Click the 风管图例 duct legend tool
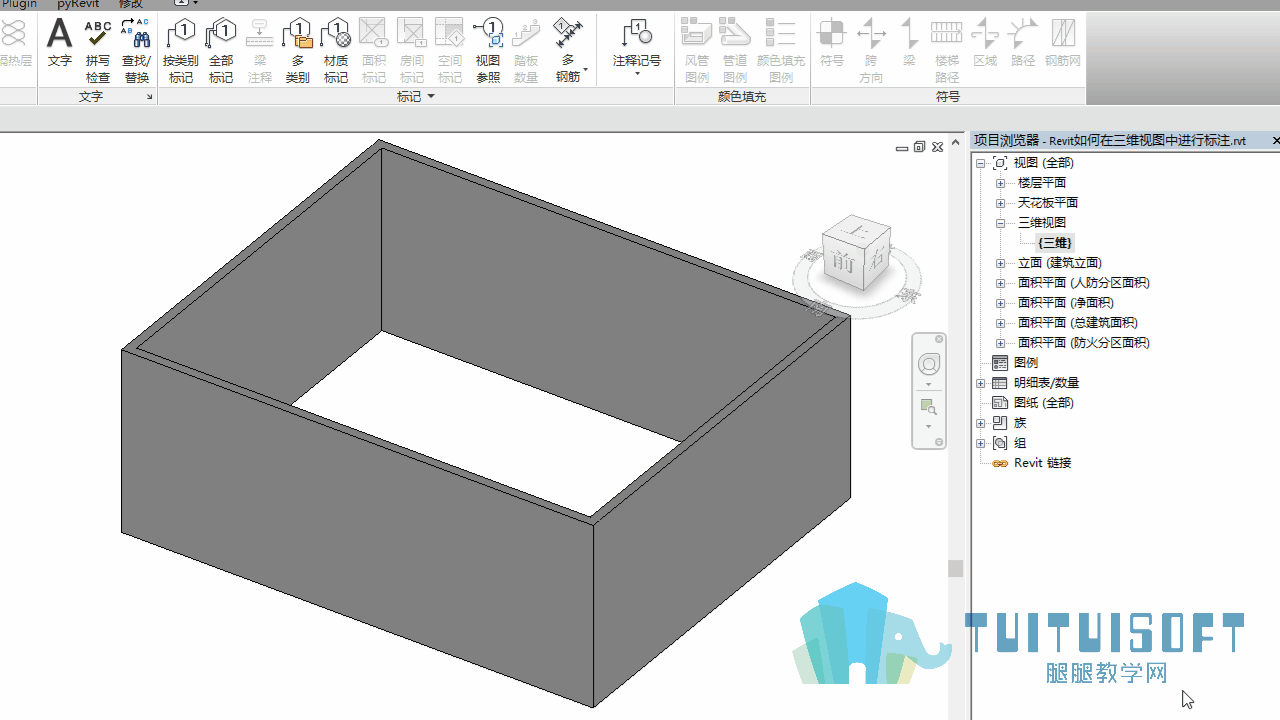The width and height of the screenshot is (1280, 720). point(697,51)
